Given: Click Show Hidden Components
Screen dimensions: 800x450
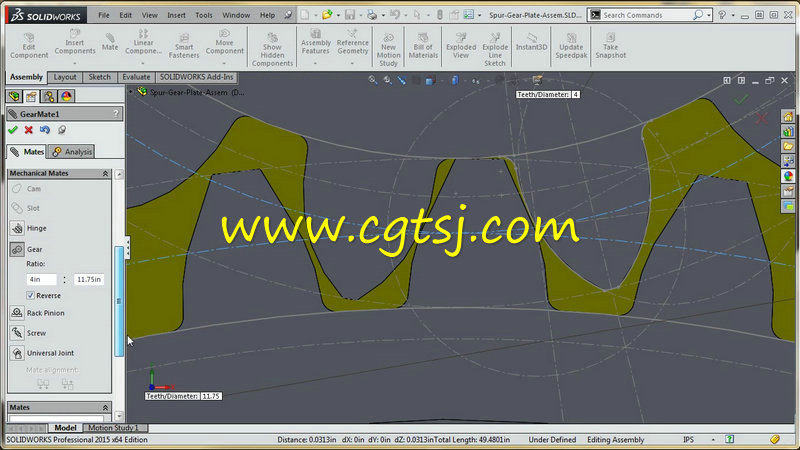Looking at the screenshot, I should click(x=272, y=49).
